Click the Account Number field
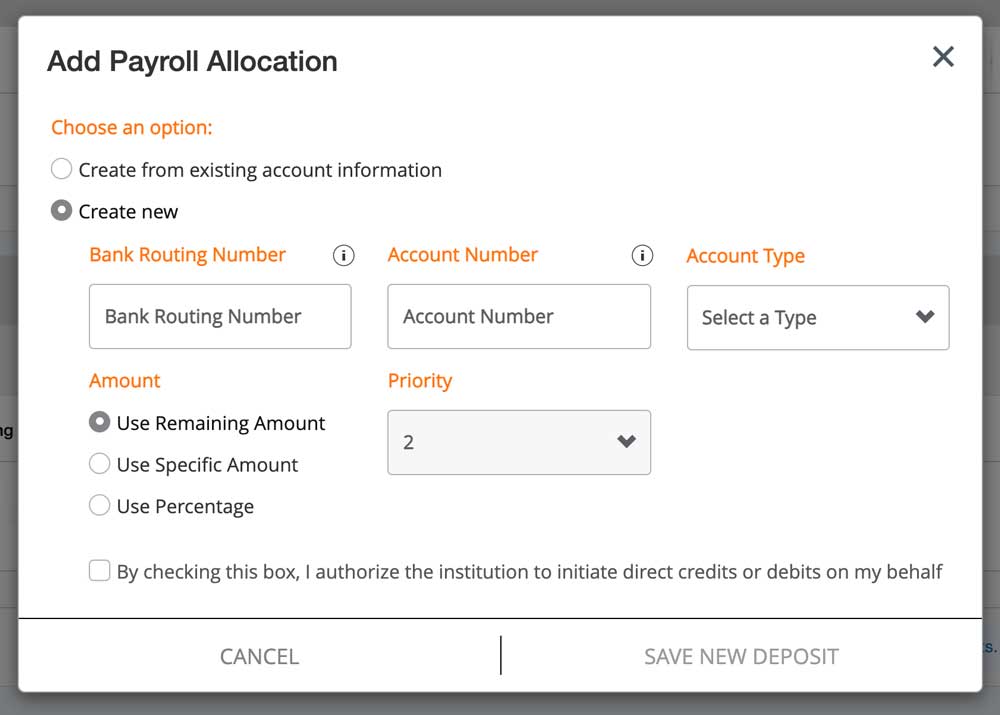Viewport: 1000px width, 715px height. click(518, 316)
